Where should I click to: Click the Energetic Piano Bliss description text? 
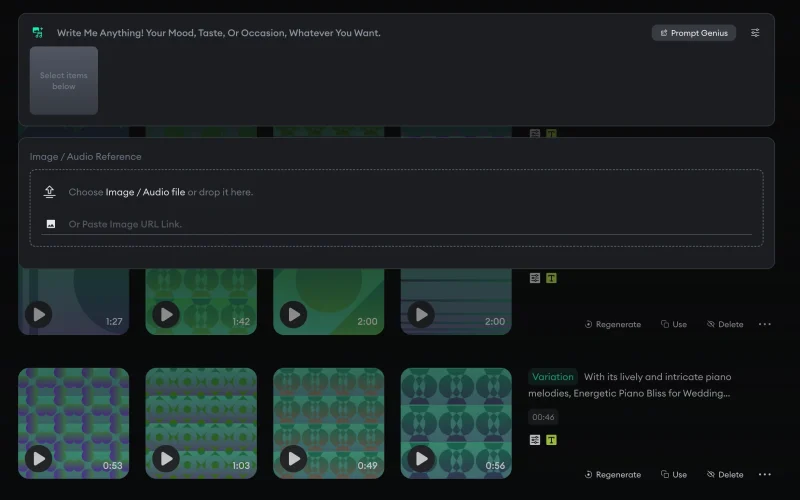[x=631, y=385]
